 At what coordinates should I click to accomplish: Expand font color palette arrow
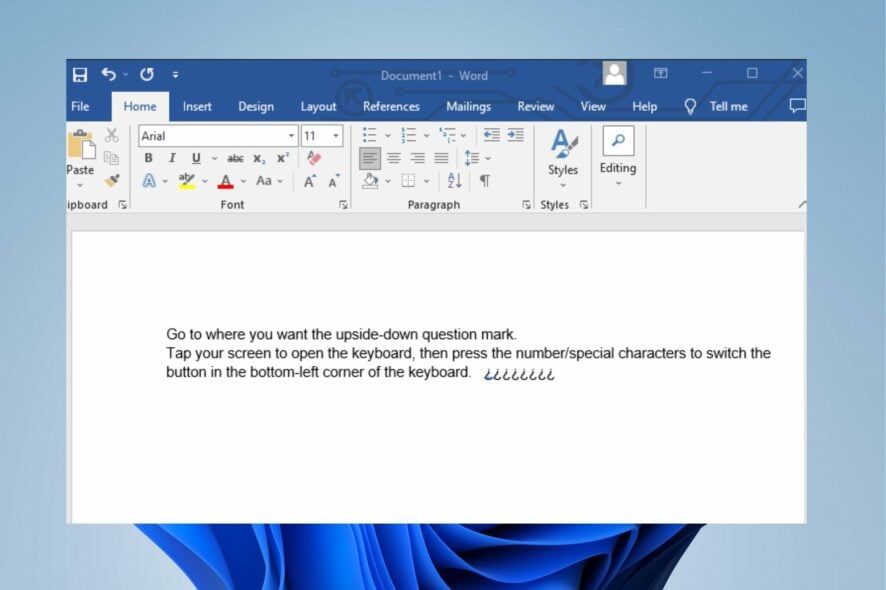(243, 181)
